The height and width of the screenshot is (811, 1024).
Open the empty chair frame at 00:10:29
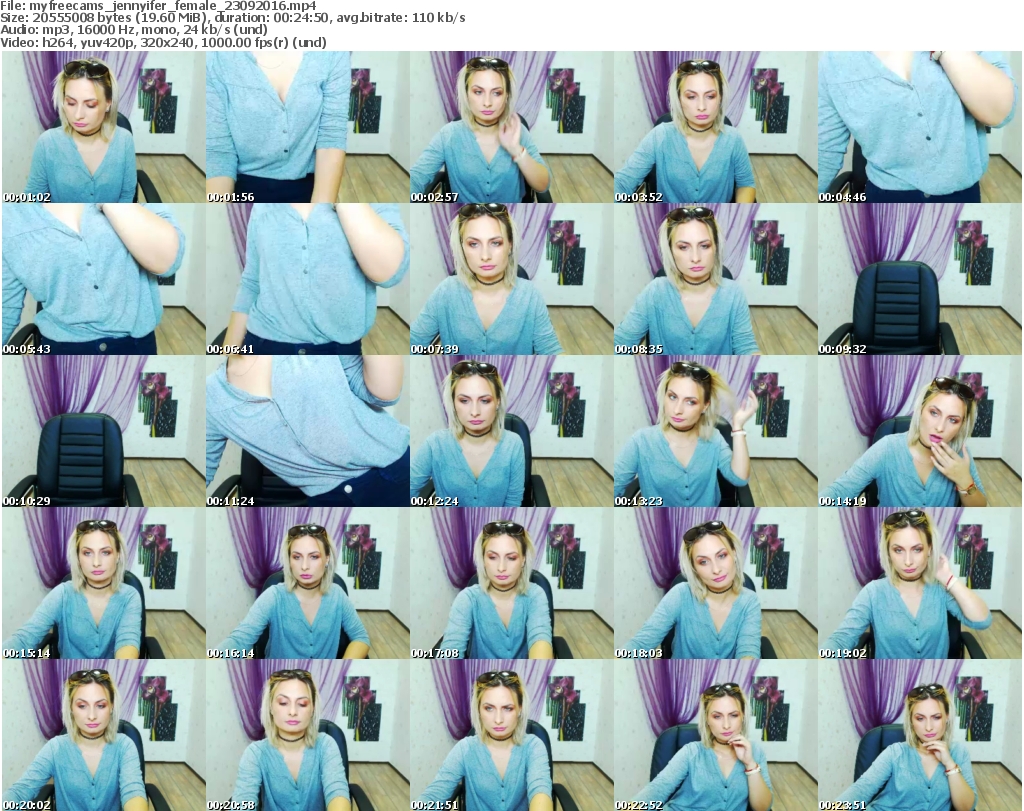pyautogui.click(x=103, y=431)
